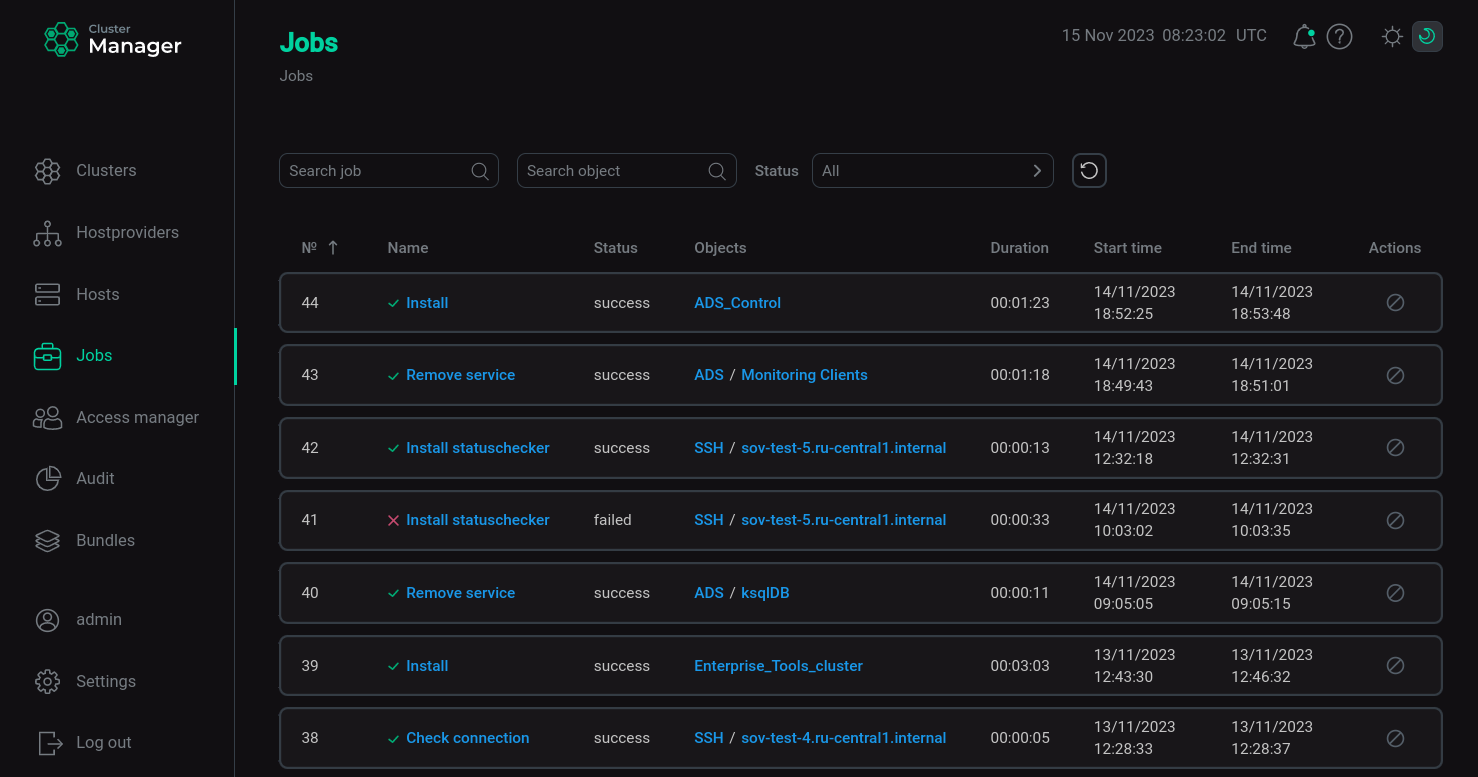
Task: Open the Hosts server icon
Action: pyautogui.click(x=47, y=294)
